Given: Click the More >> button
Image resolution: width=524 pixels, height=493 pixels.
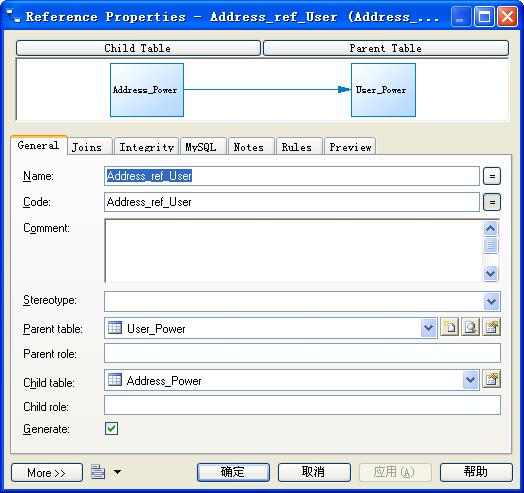Looking at the screenshot, I should pyautogui.click(x=47, y=473).
